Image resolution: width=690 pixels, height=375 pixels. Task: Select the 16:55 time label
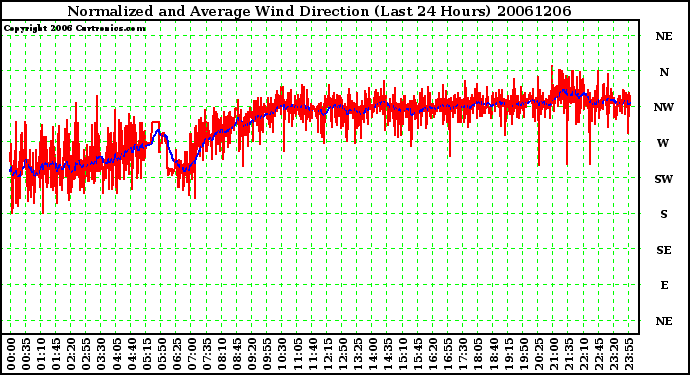[448, 354]
